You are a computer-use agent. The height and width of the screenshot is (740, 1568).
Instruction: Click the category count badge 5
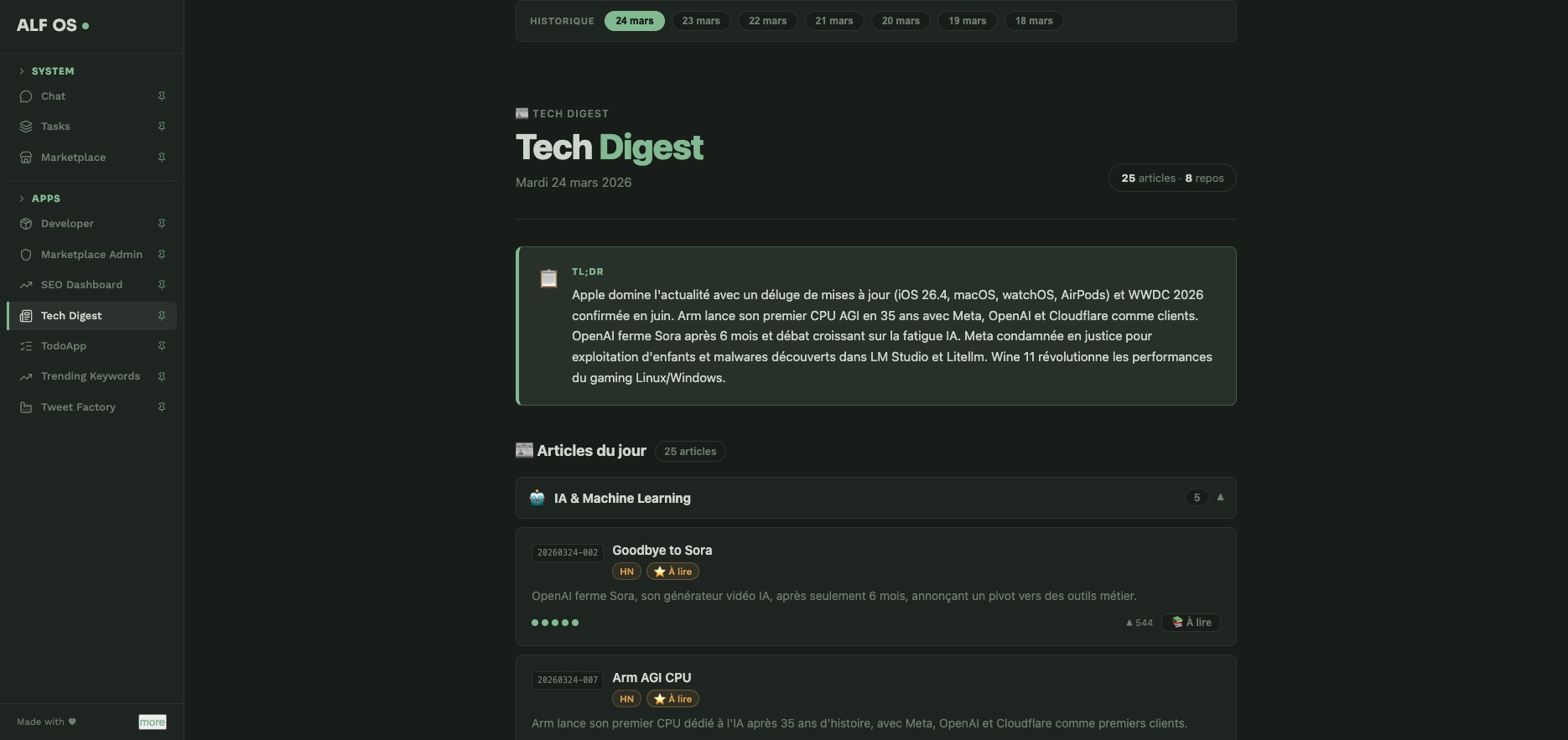click(1197, 498)
